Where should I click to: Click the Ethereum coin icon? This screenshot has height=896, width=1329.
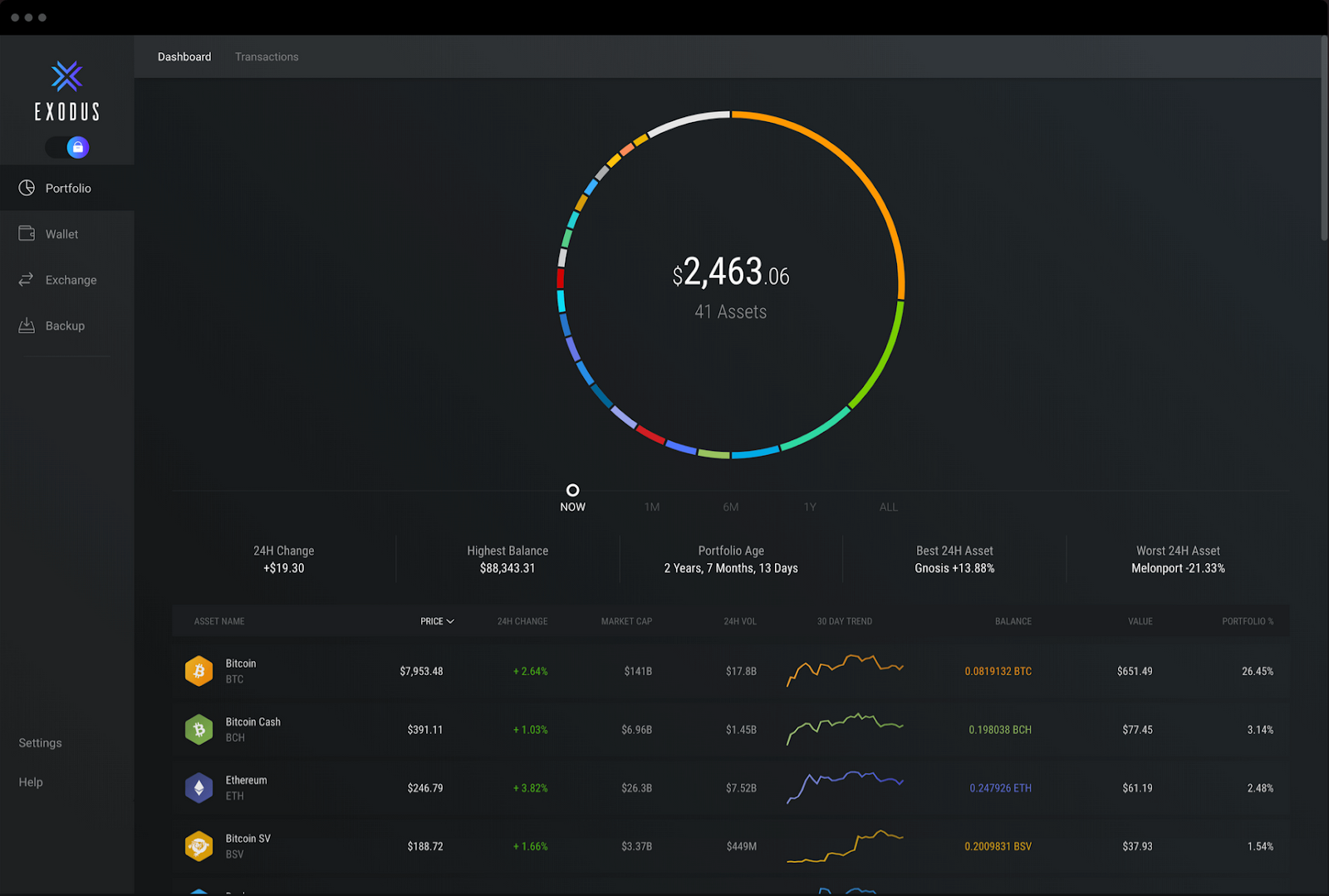pos(199,787)
